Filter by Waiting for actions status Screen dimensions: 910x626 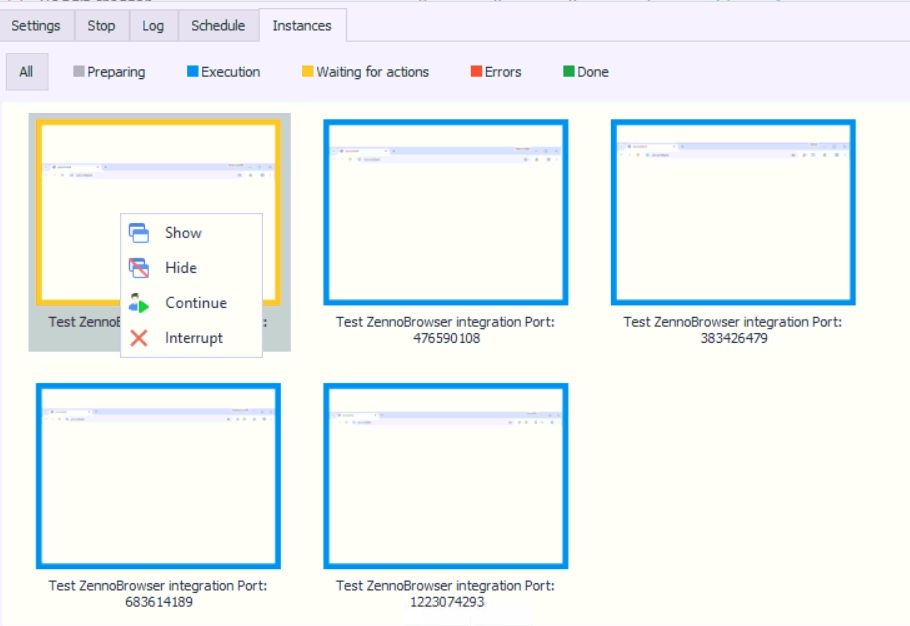coord(365,72)
